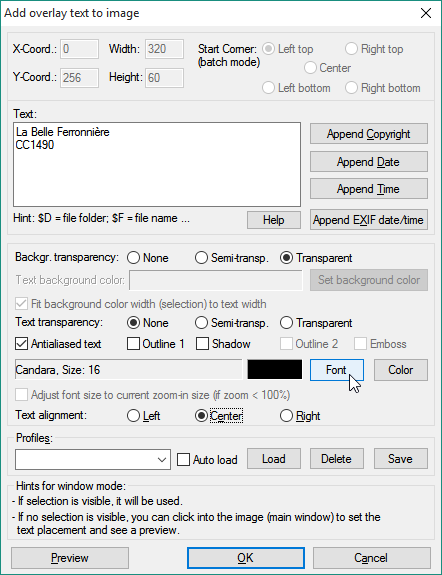Append Date to overlay text
442x575 pixels.
coord(369,162)
